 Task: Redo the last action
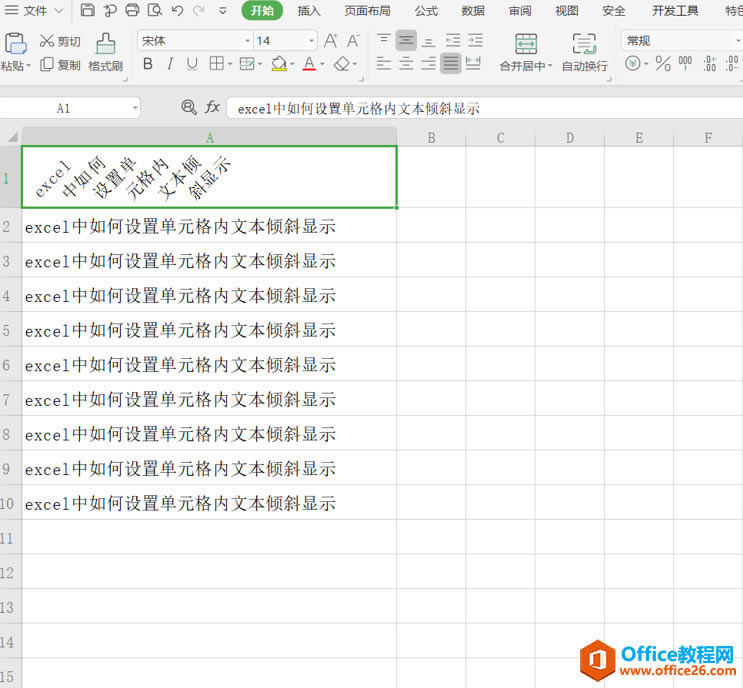(199, 10)
